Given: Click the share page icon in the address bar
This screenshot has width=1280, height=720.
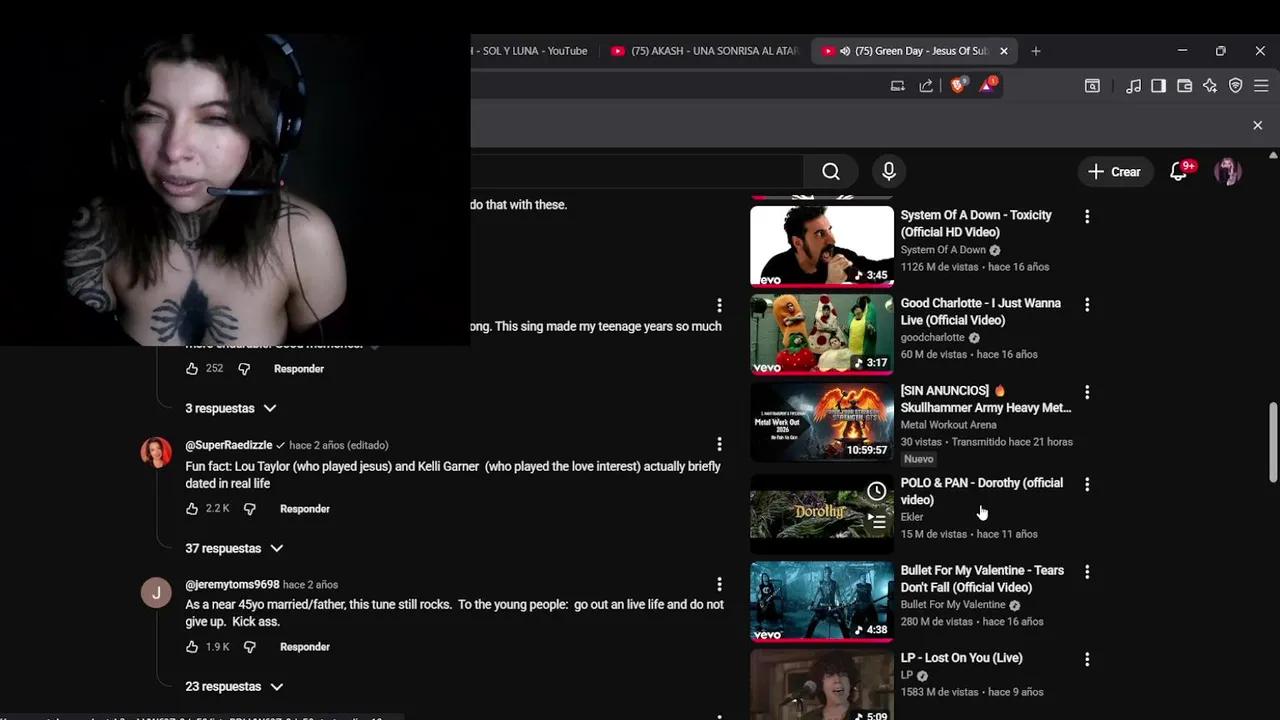Looking at the screenshot, I should point(926,86).
